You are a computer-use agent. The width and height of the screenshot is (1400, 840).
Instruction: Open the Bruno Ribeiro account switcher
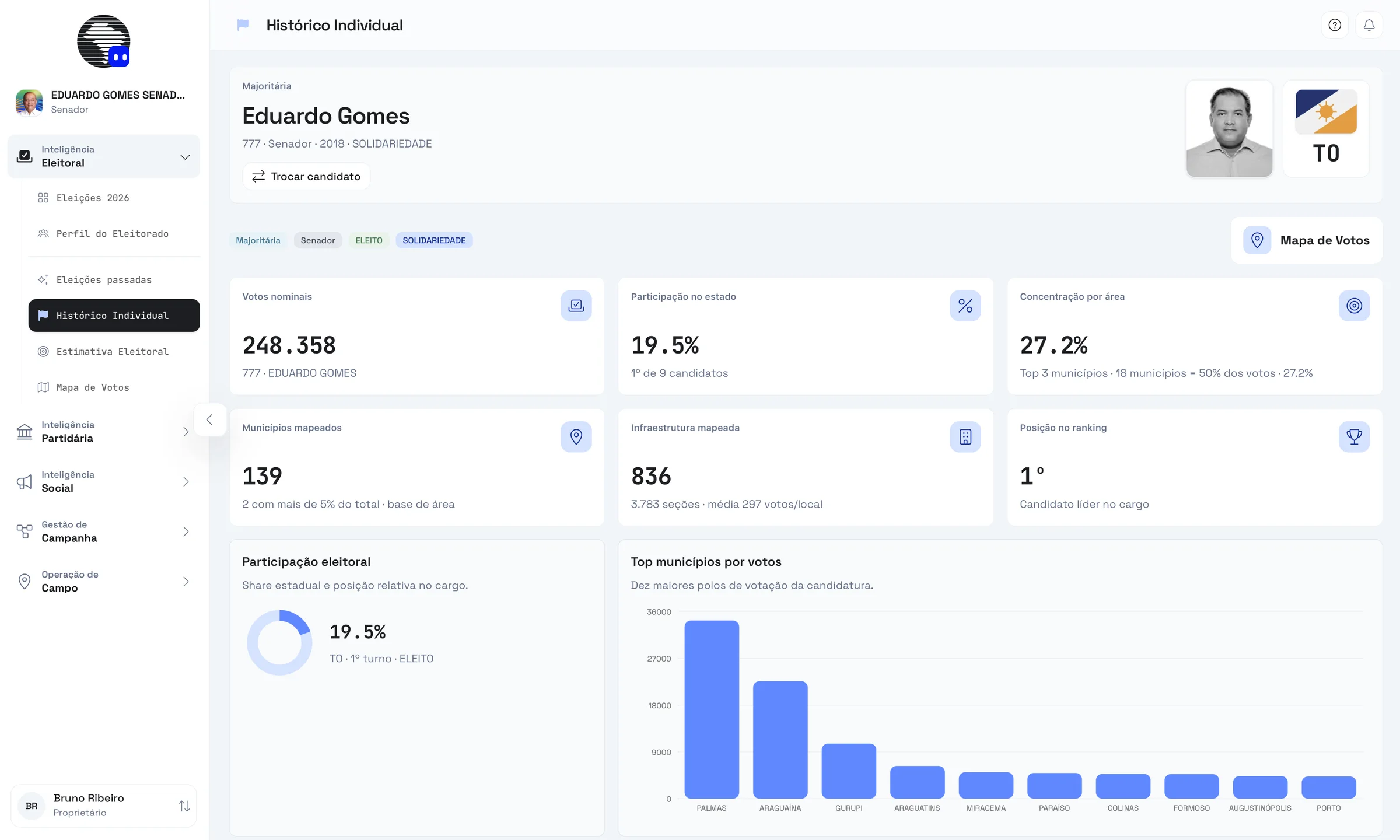[x=104, y=806]
